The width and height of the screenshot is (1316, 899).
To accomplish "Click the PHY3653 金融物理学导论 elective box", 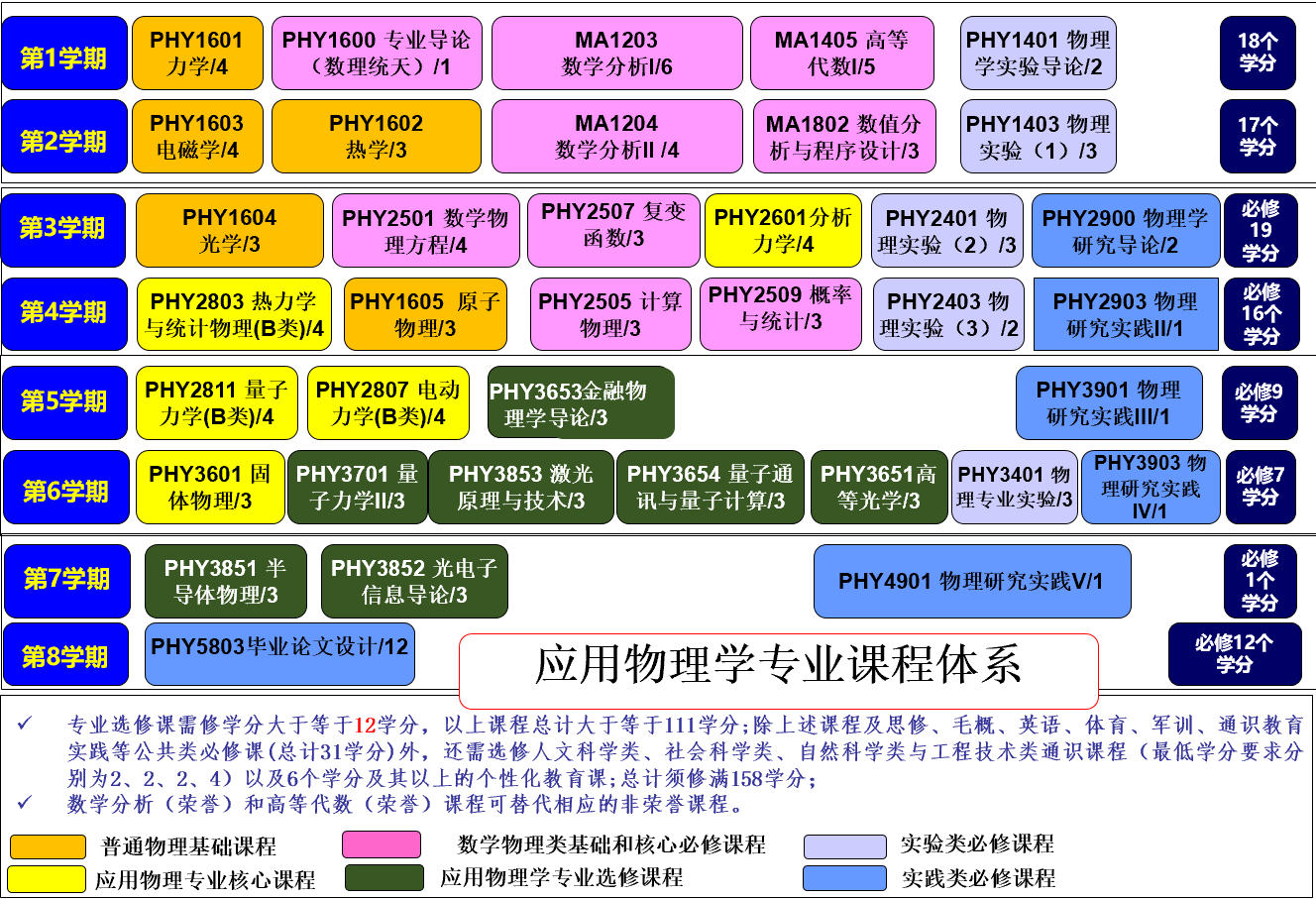I will click(580, 402).
